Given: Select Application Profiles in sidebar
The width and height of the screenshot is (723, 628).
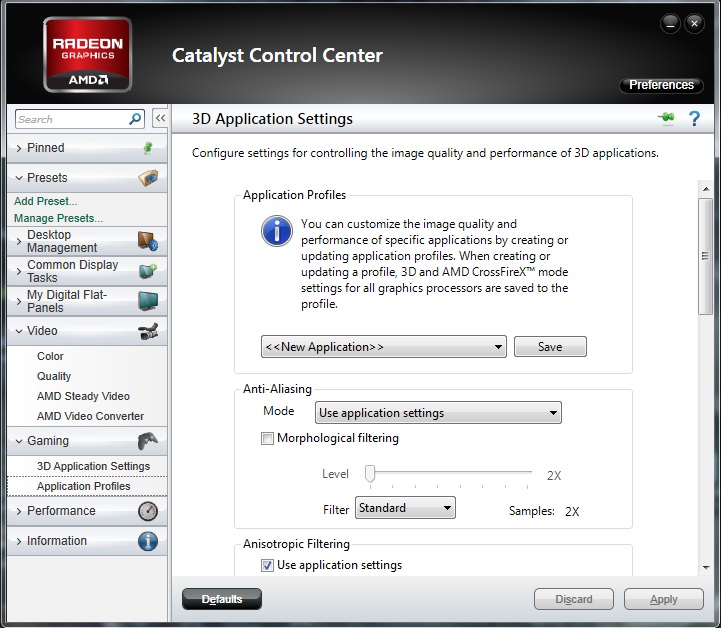Looking at the screenshot, I should coord(84,486).
